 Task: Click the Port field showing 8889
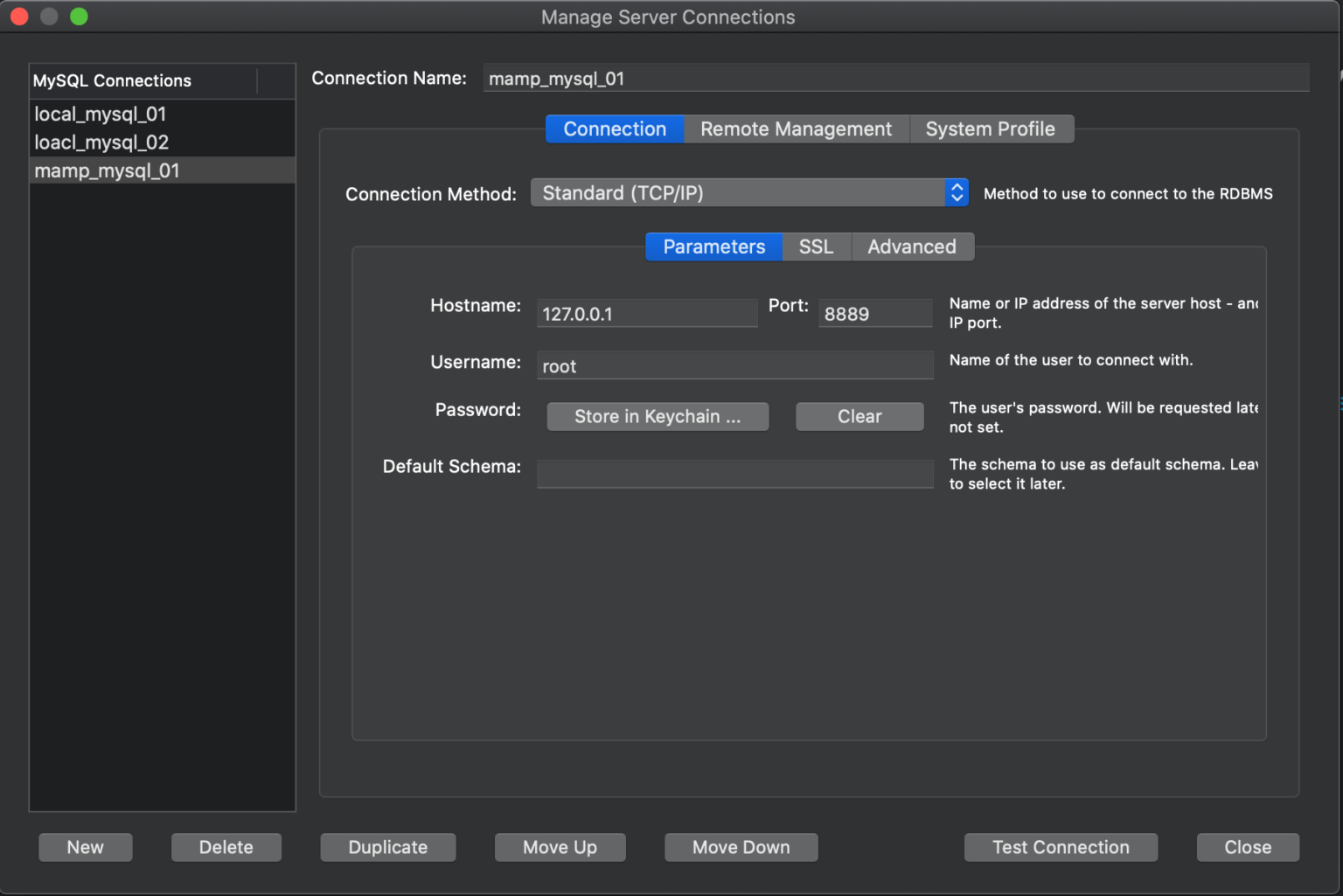874,314
